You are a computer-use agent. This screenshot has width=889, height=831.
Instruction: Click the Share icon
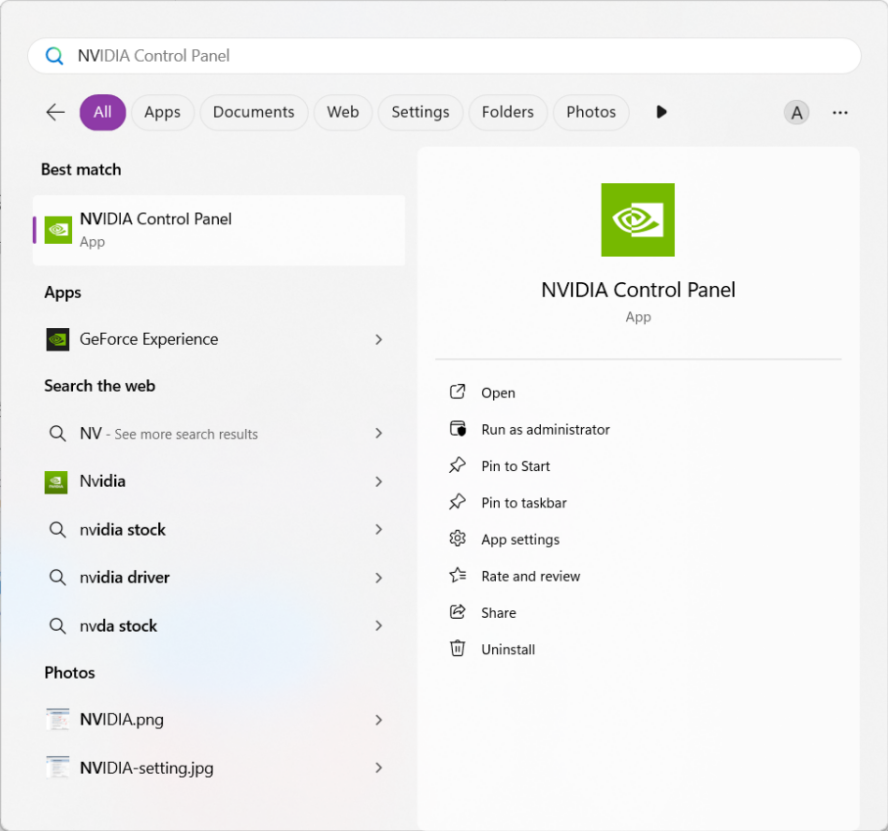point(458,612)
